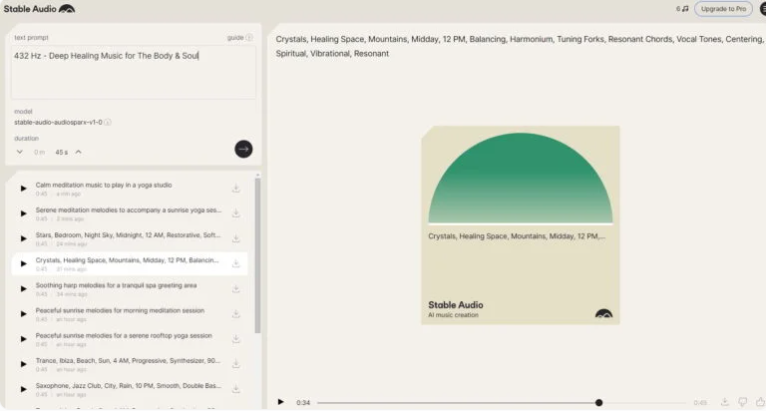Screen dimensions: 766x411
Task: Give thumbs down on current track
Action: coord(743,402)
